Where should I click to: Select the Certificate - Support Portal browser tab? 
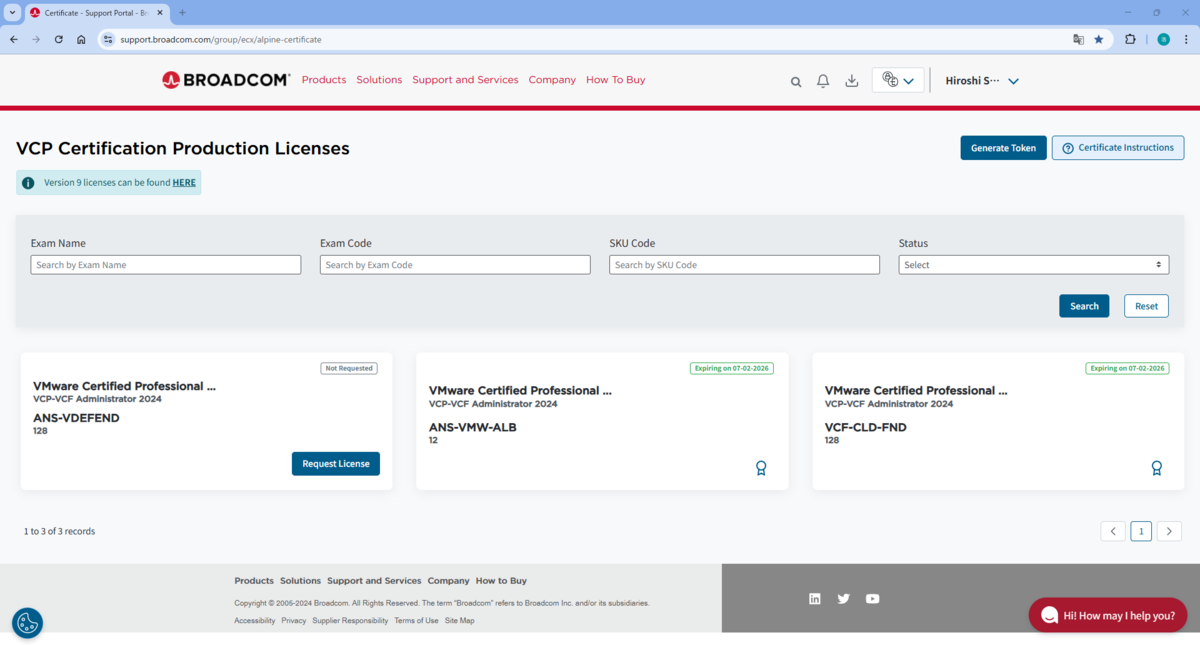(96, 13)
